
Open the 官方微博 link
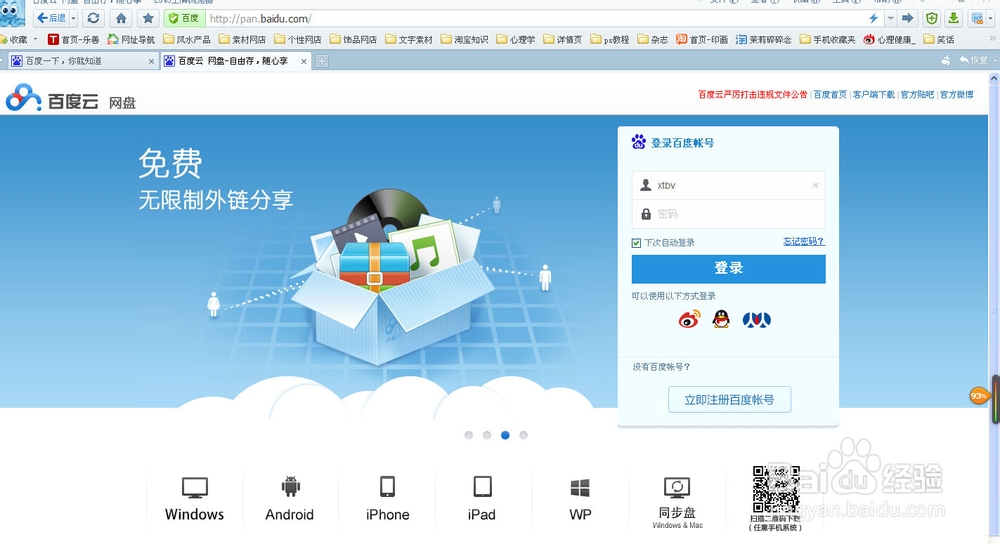(x=957, y=94)
